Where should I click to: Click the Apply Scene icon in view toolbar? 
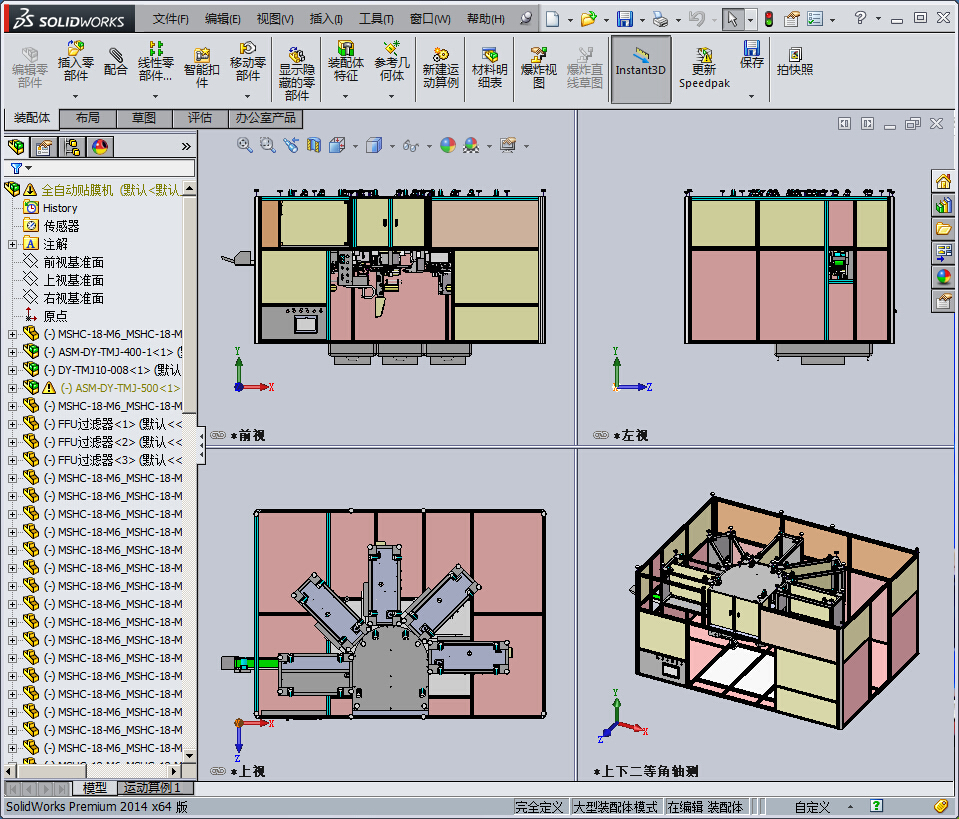click(471, 145)
